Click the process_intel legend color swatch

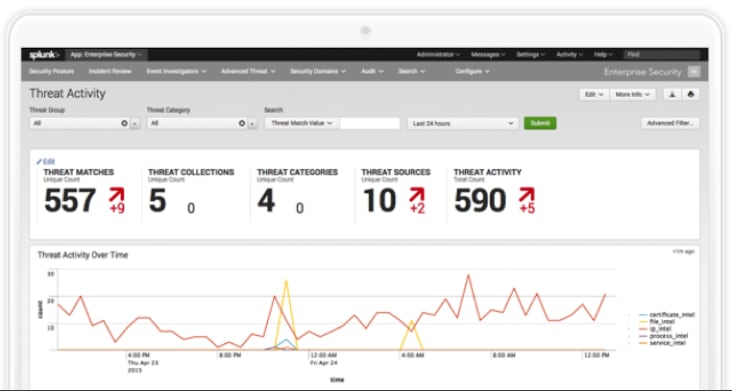point(643,336)
